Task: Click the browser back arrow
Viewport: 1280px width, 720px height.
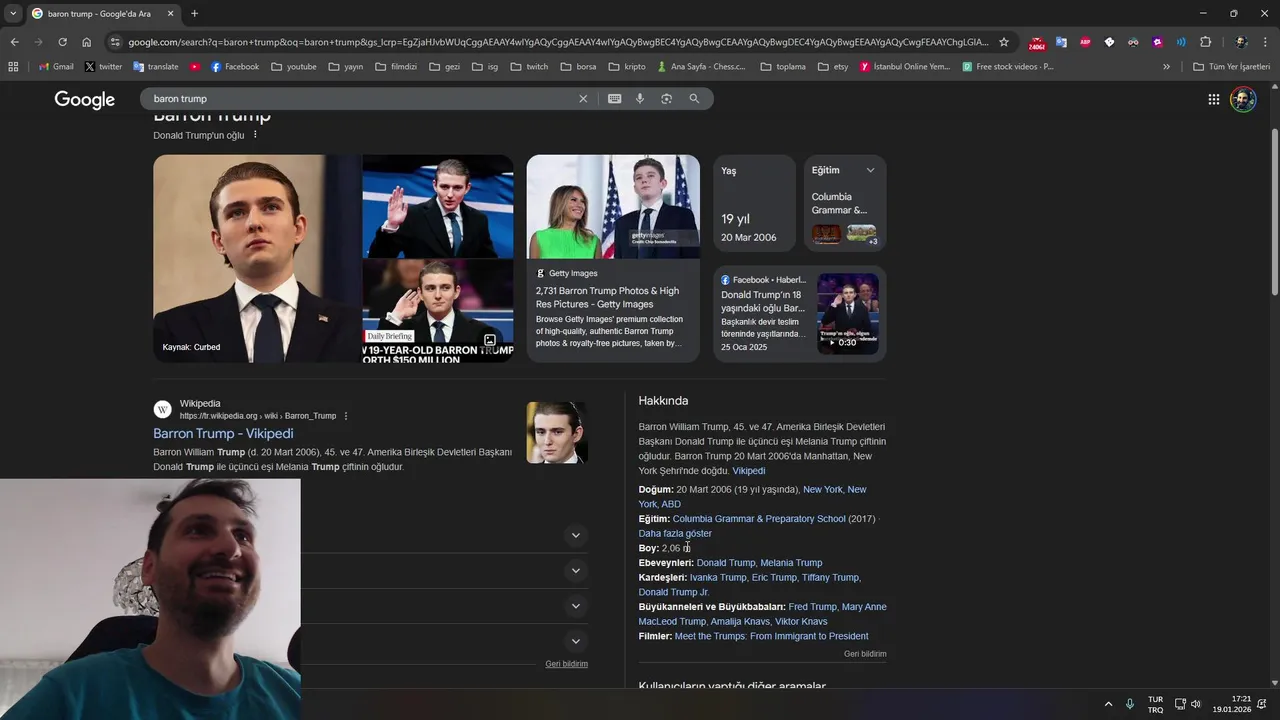Action: coord(14,42)
